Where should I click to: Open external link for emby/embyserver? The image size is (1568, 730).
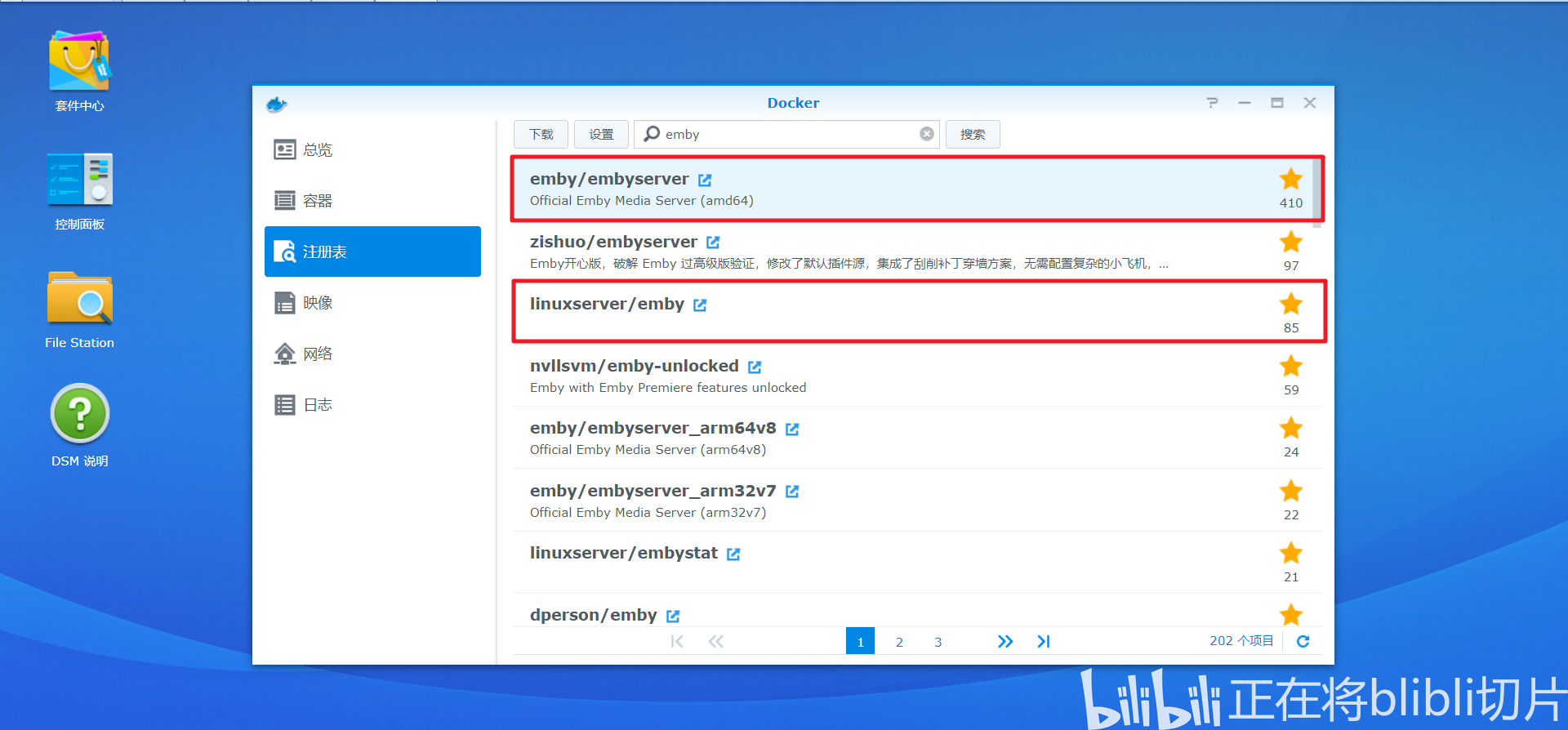pos(705,180)
